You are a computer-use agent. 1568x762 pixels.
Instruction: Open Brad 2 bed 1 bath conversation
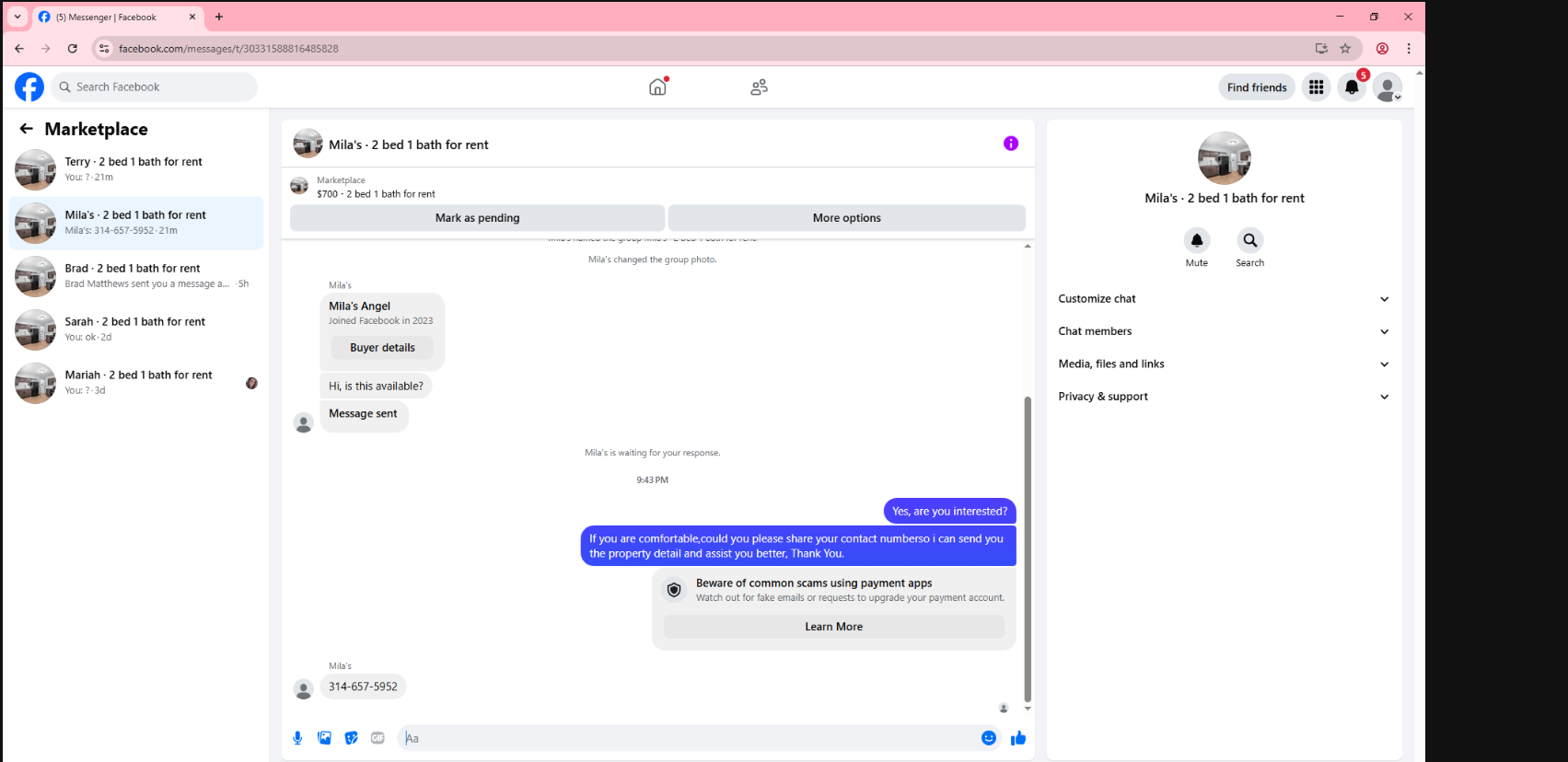[136, 276]
